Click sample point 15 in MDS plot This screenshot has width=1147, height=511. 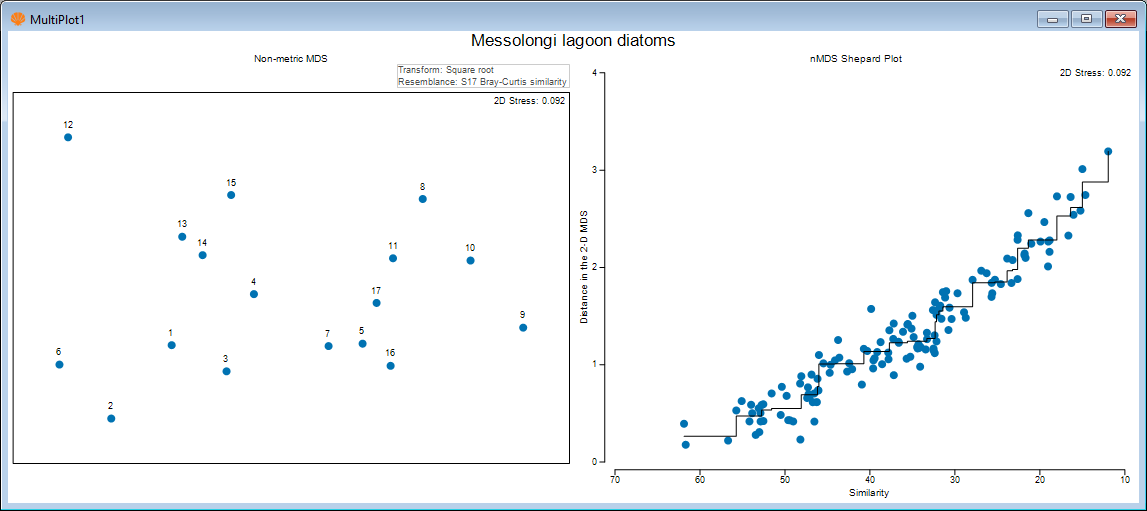coord(231,195)
